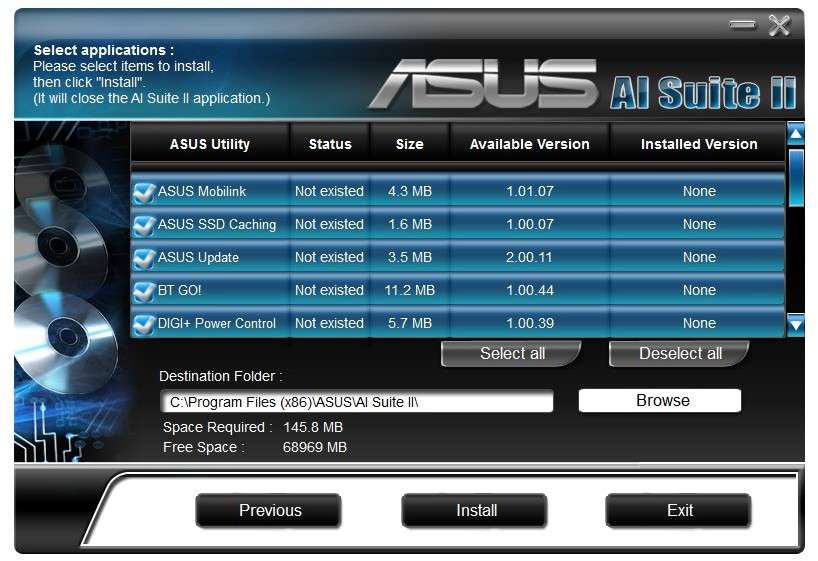The image size is (818, 561).
Task: Click the Available Version column header
Action: click(x=530, y=144)
